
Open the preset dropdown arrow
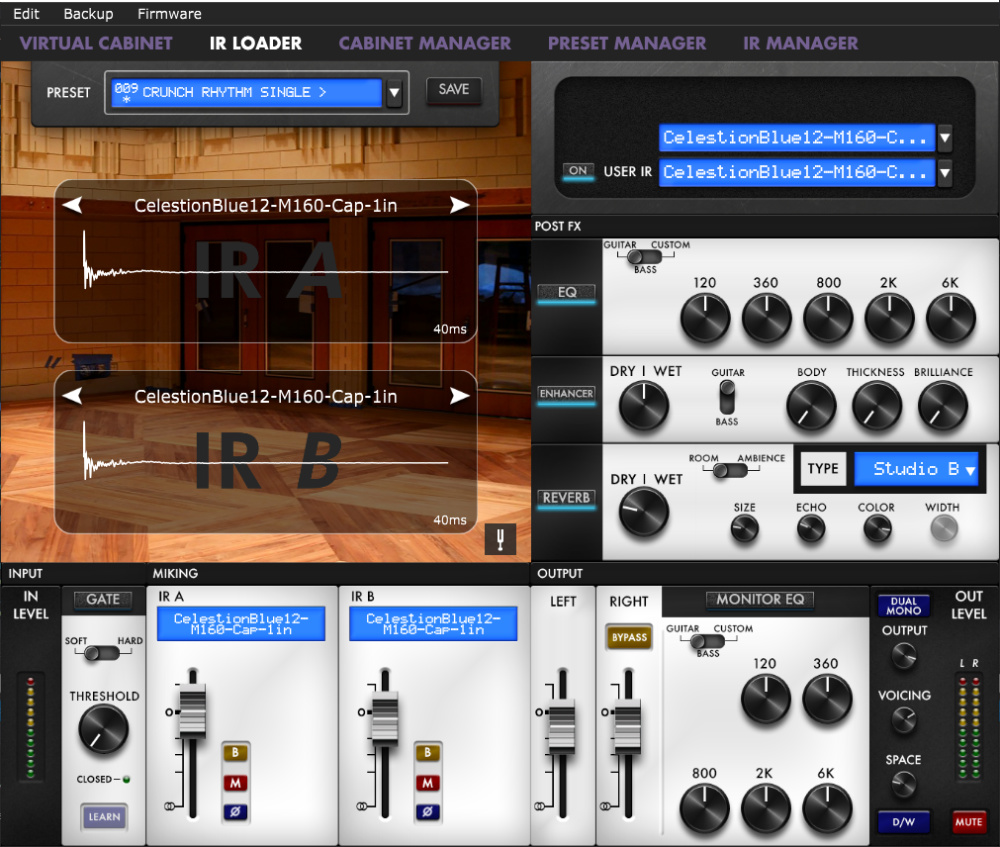[394, 93]
